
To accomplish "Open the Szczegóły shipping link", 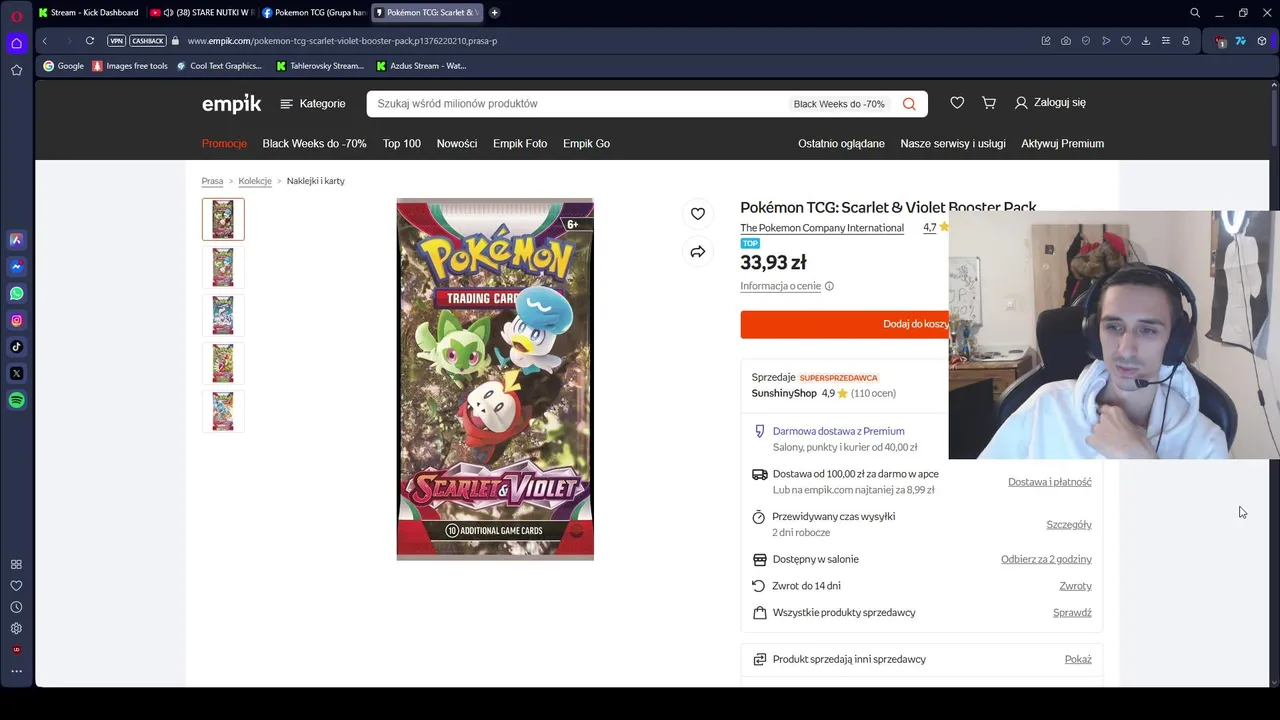I will (1069, 525).
